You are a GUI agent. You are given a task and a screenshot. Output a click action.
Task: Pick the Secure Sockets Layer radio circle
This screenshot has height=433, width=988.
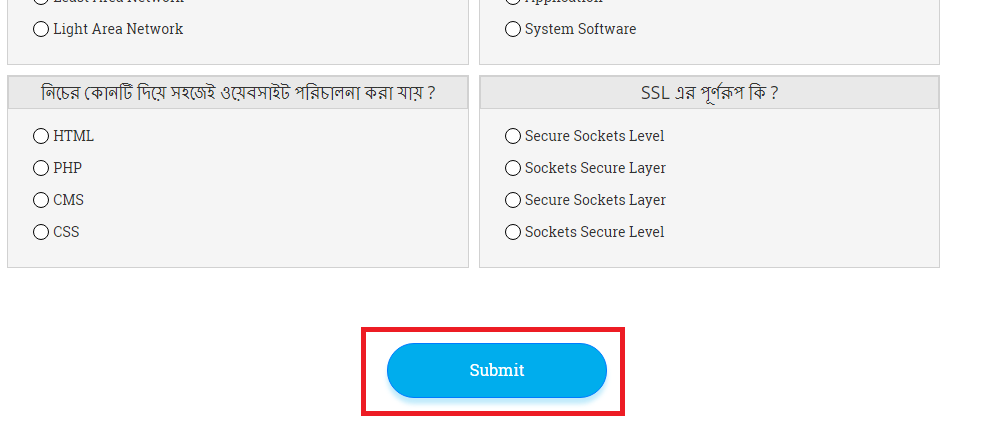pos(513,200)
